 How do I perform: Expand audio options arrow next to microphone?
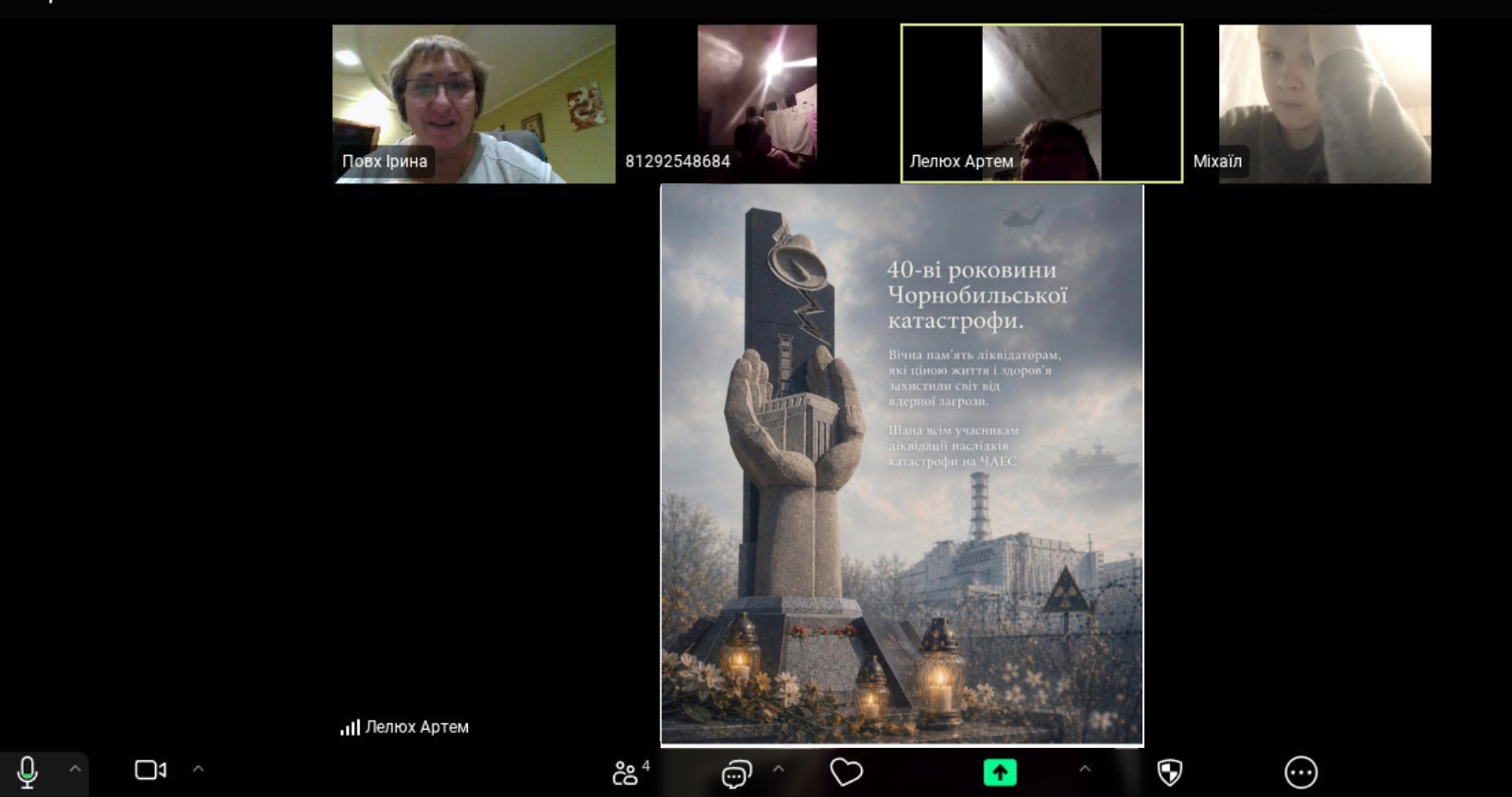75,769
